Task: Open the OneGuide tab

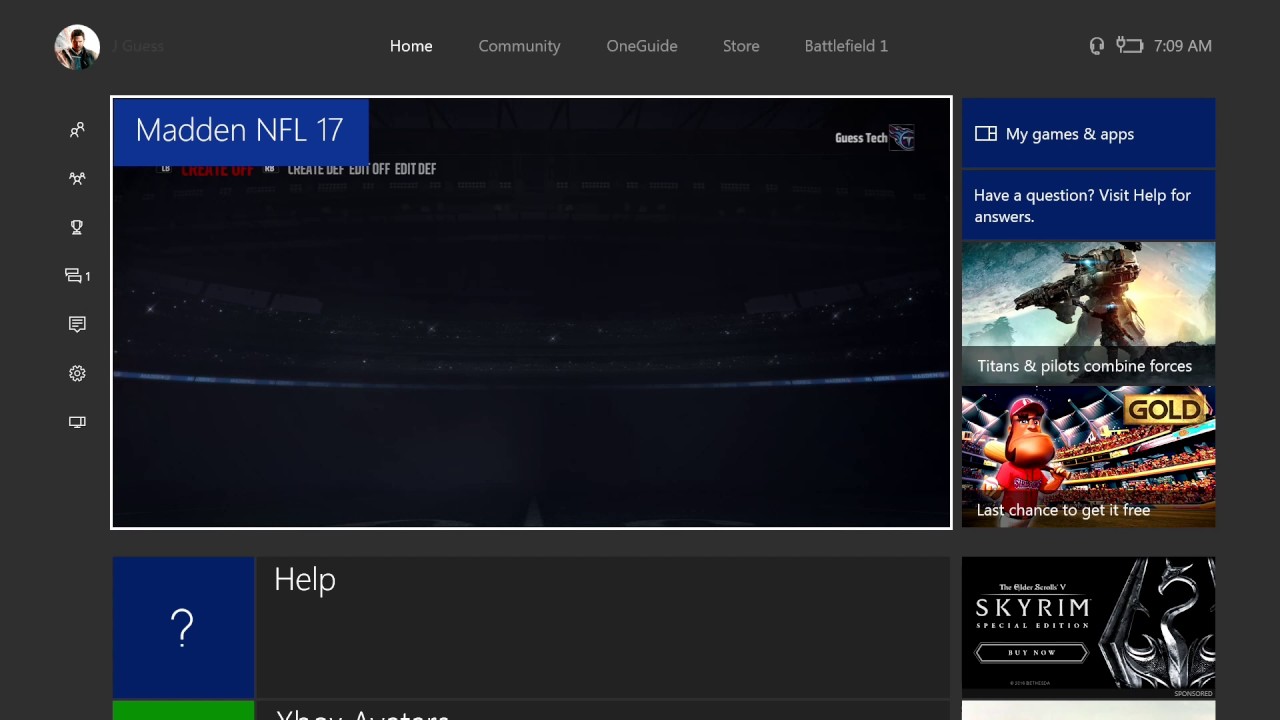Action: tap(642, 46)
